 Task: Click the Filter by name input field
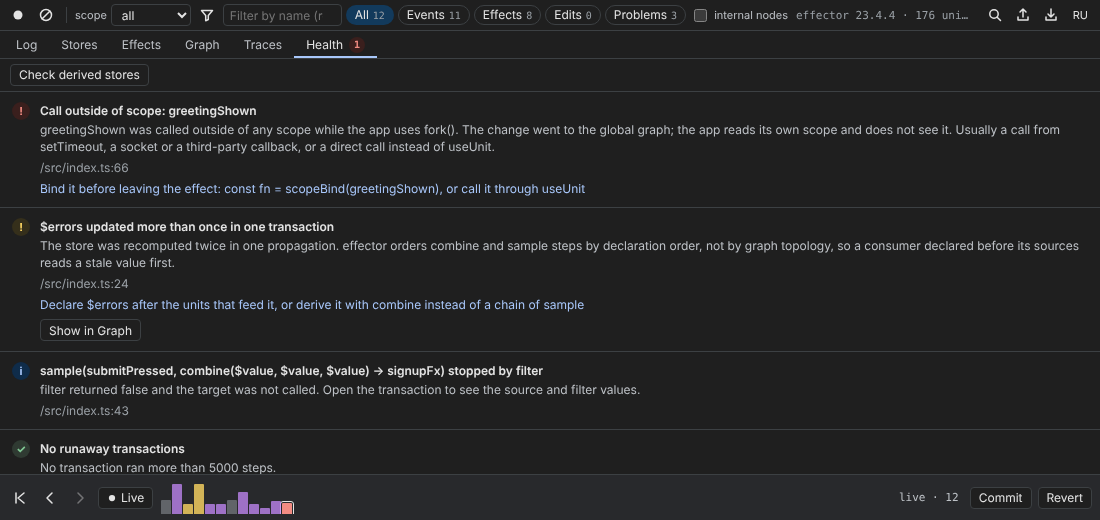pos(282,15)
